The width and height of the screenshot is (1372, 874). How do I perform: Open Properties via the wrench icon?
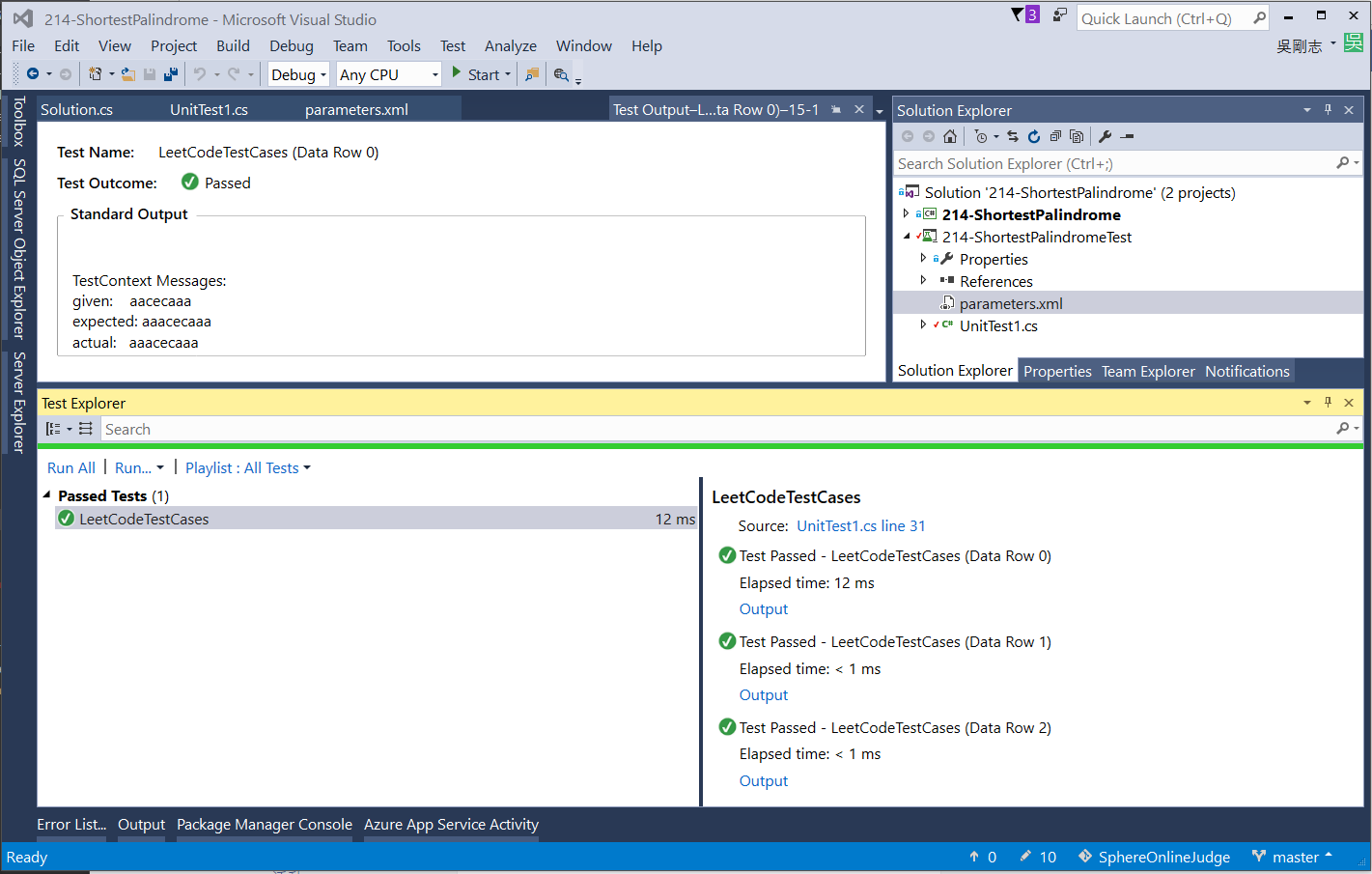[1106, 136]
